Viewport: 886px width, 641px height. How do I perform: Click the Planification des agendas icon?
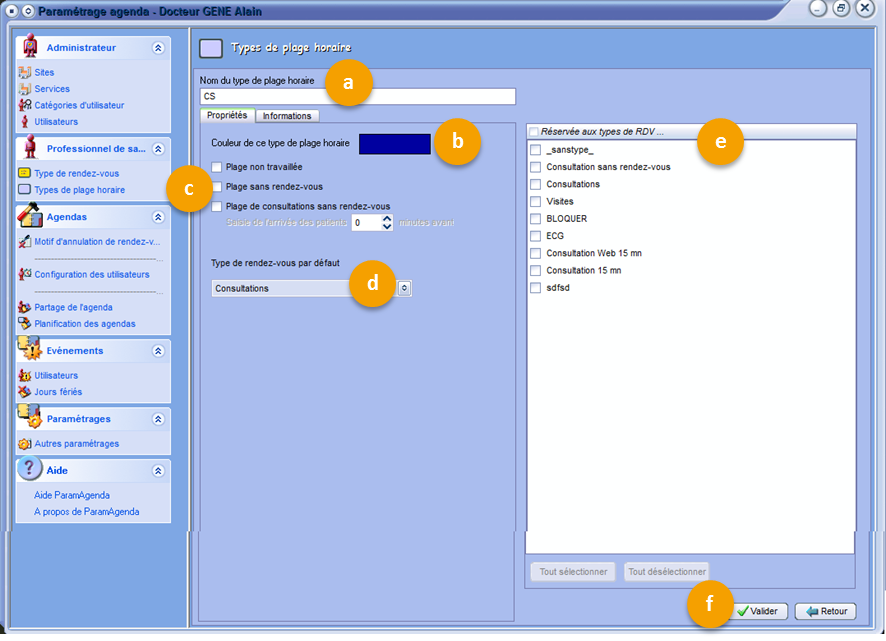point(25,324)
